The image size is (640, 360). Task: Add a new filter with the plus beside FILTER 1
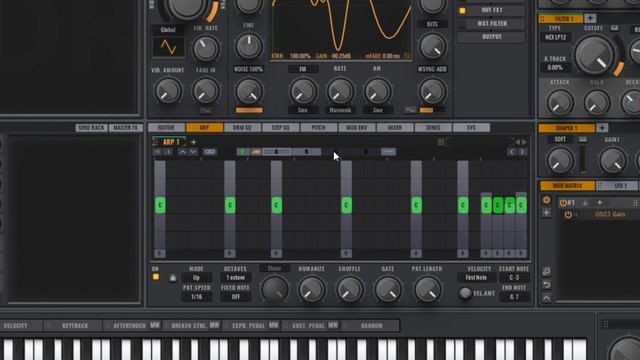point(590,18)
